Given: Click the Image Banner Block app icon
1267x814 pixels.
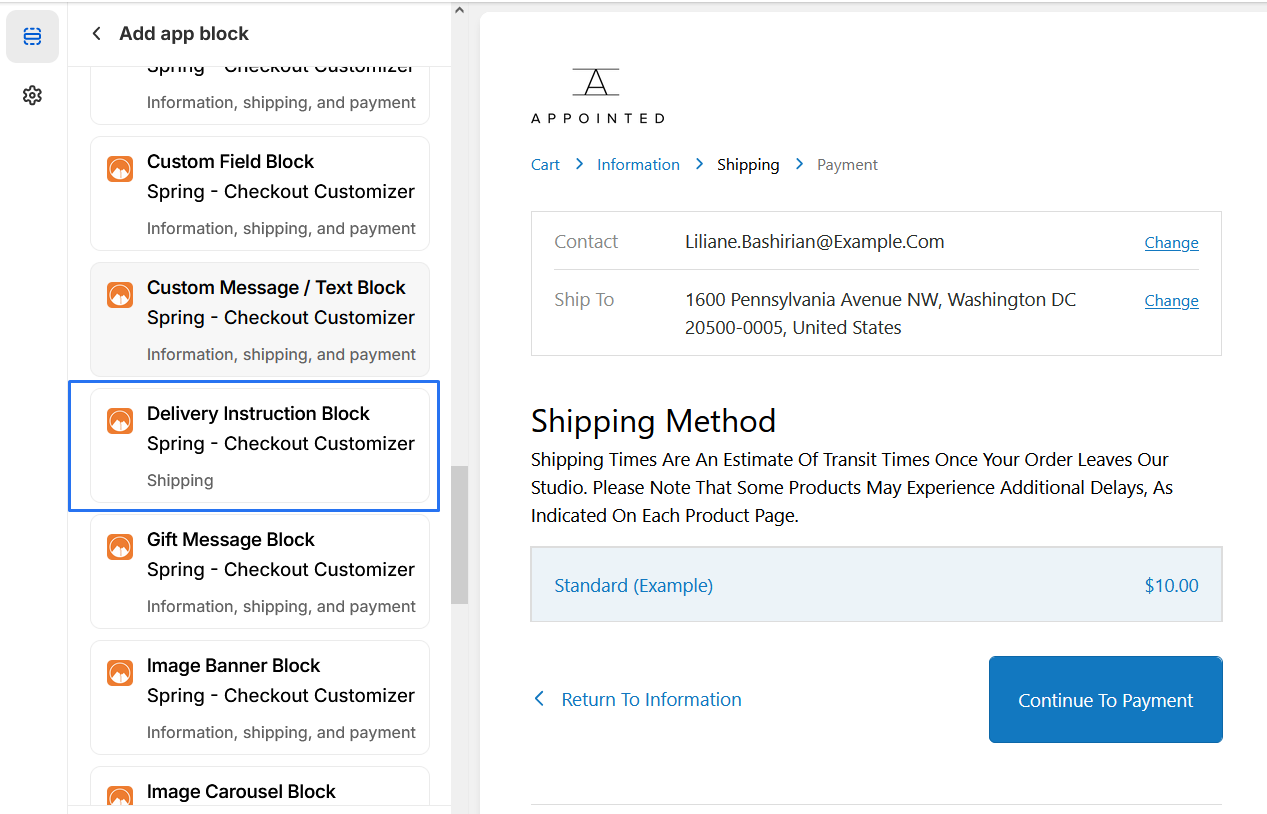Looking at the screenshot, I should [120, 674].
